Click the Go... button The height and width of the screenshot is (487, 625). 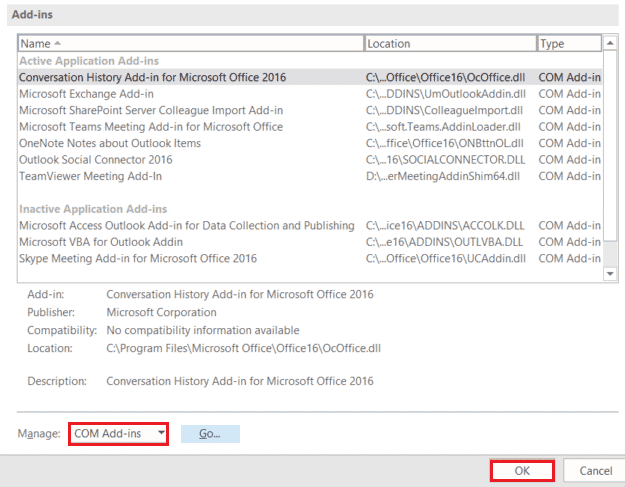tap(210, 434)
